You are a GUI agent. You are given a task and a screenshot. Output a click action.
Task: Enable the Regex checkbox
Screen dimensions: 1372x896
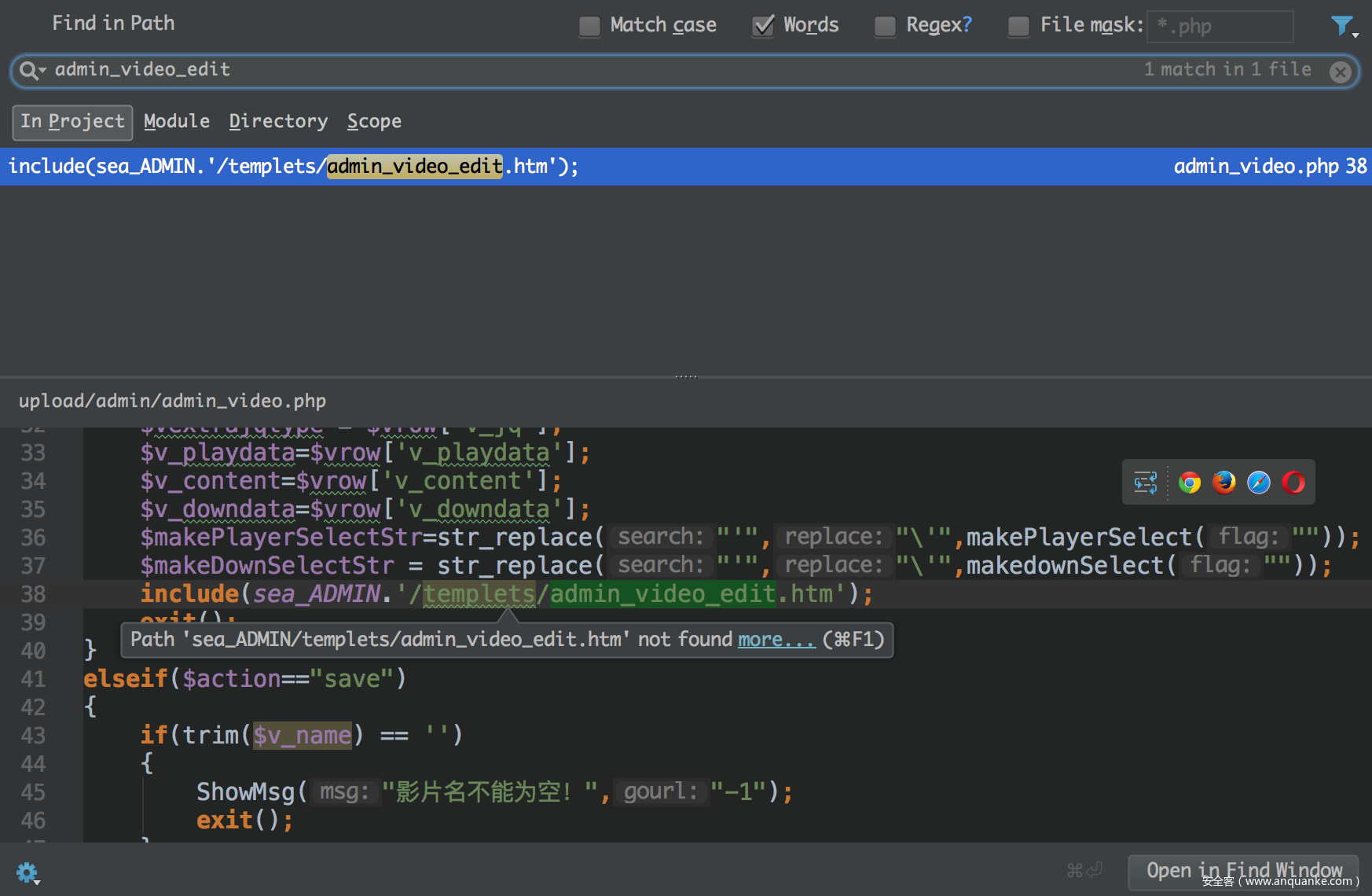[885, 26]
